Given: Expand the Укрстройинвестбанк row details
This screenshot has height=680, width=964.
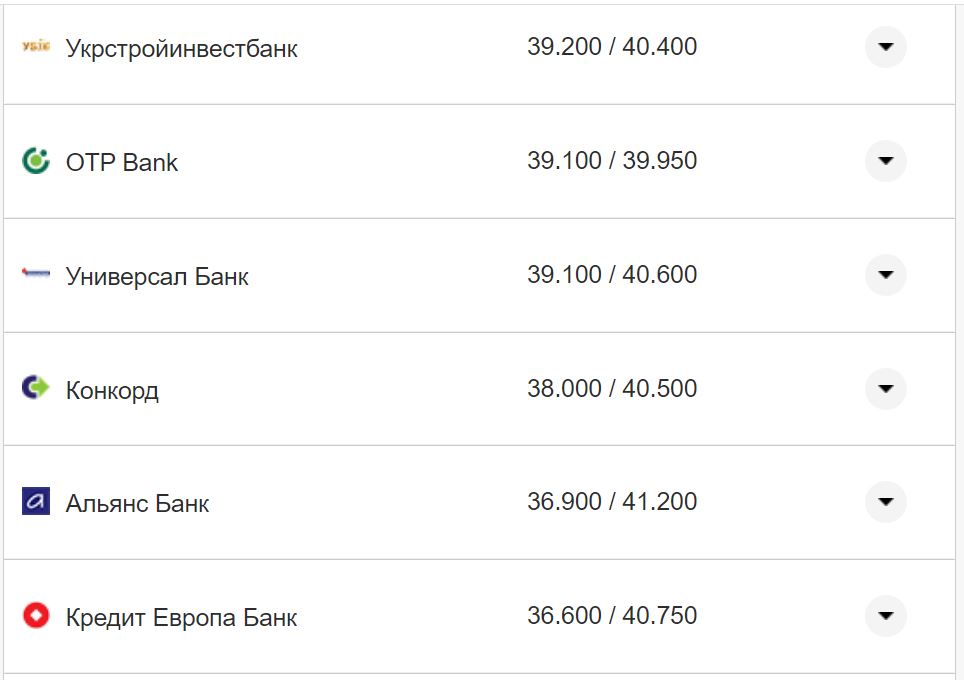Looking at the screenshot, I should (x=885, y=47).
